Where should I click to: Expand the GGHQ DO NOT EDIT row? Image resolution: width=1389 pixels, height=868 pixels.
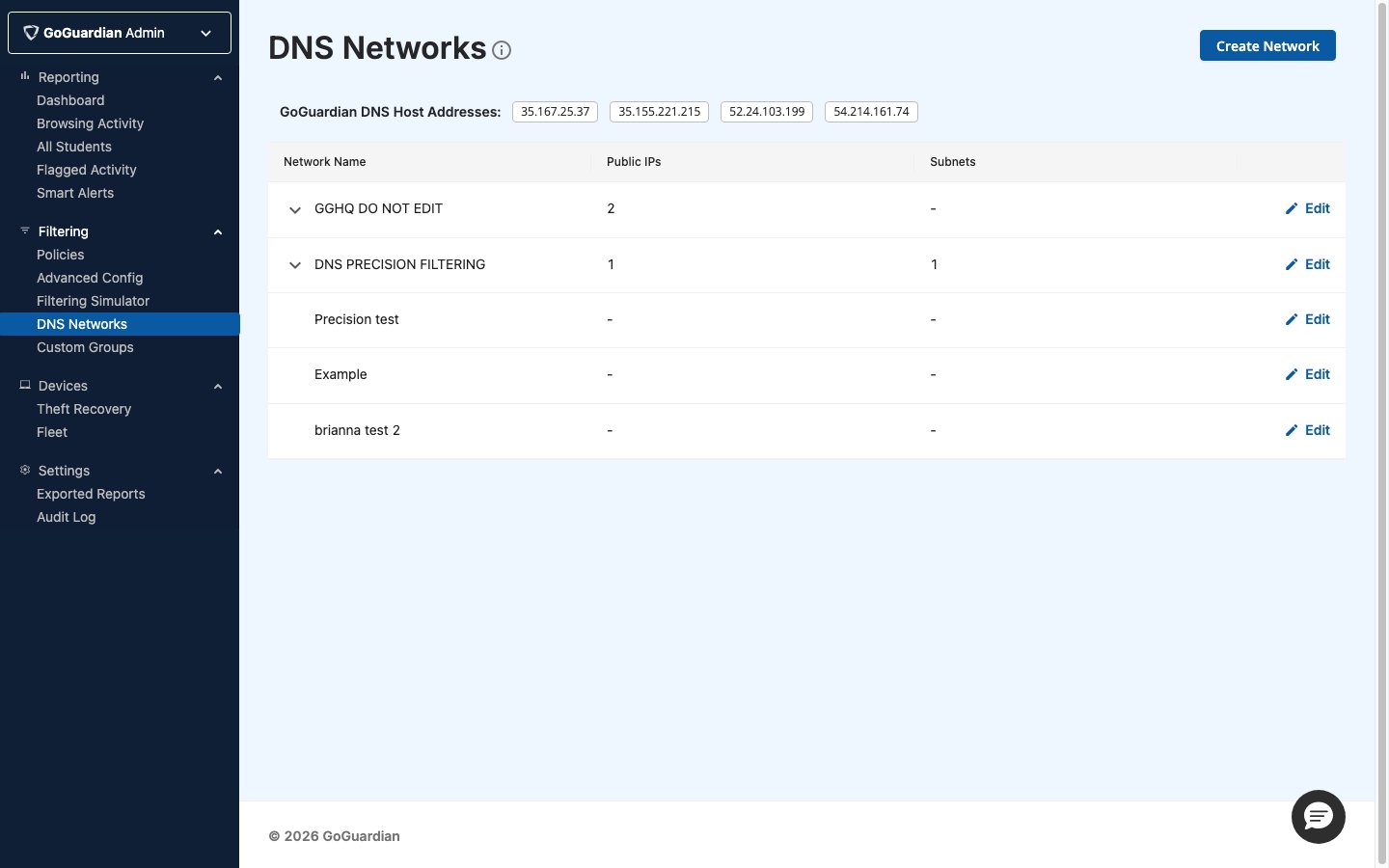coord(295,209)
